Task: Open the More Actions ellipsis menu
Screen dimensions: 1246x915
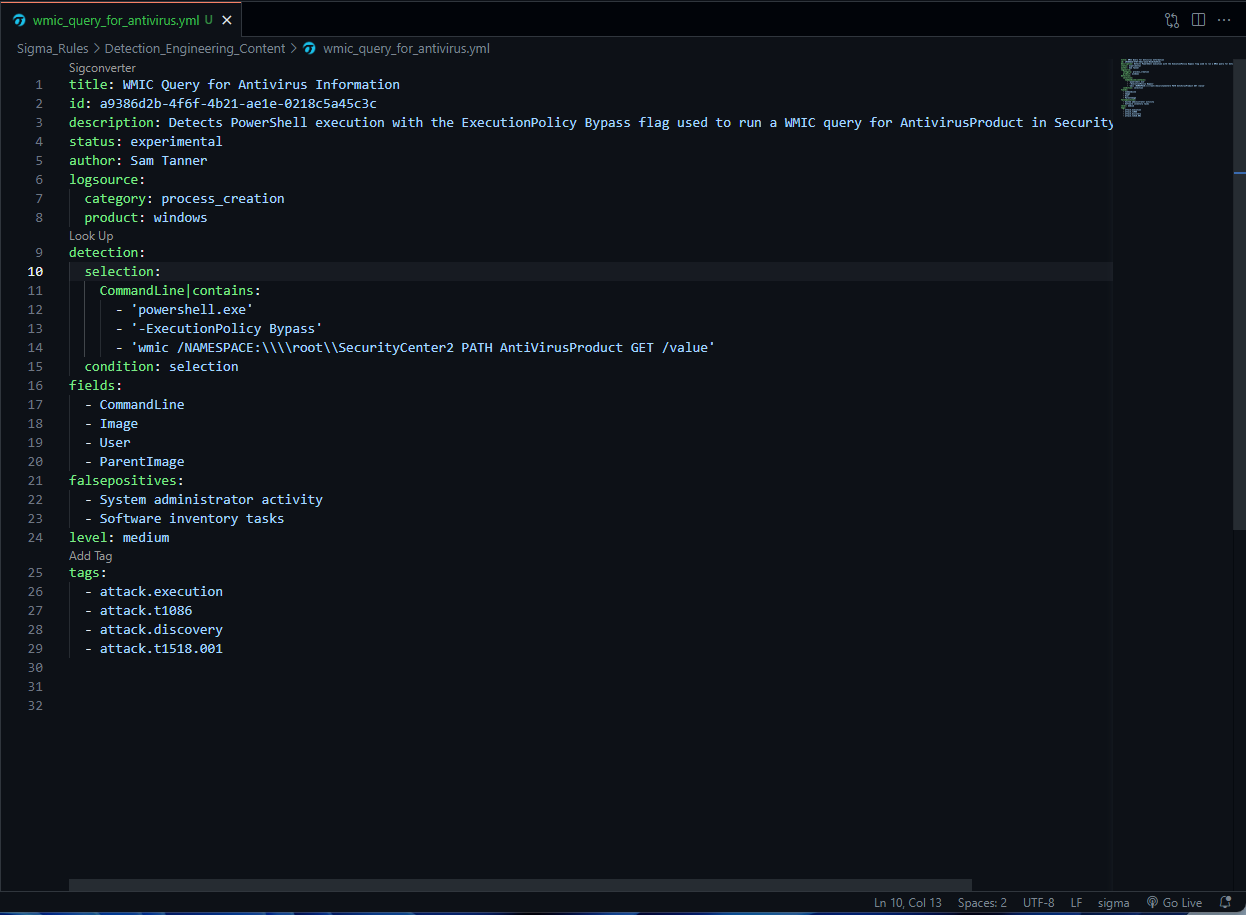Action: (1224, 20)
